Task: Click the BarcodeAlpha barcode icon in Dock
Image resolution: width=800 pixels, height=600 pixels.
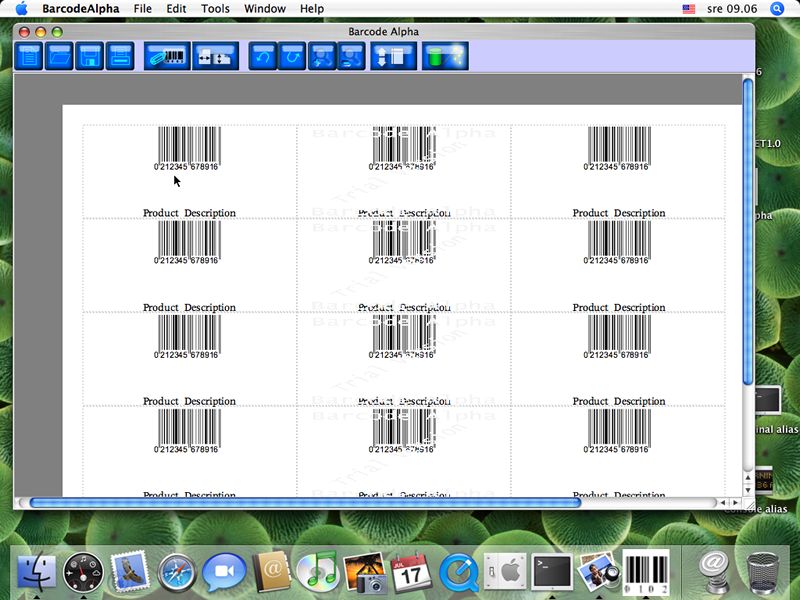Action: pos(645,572)
